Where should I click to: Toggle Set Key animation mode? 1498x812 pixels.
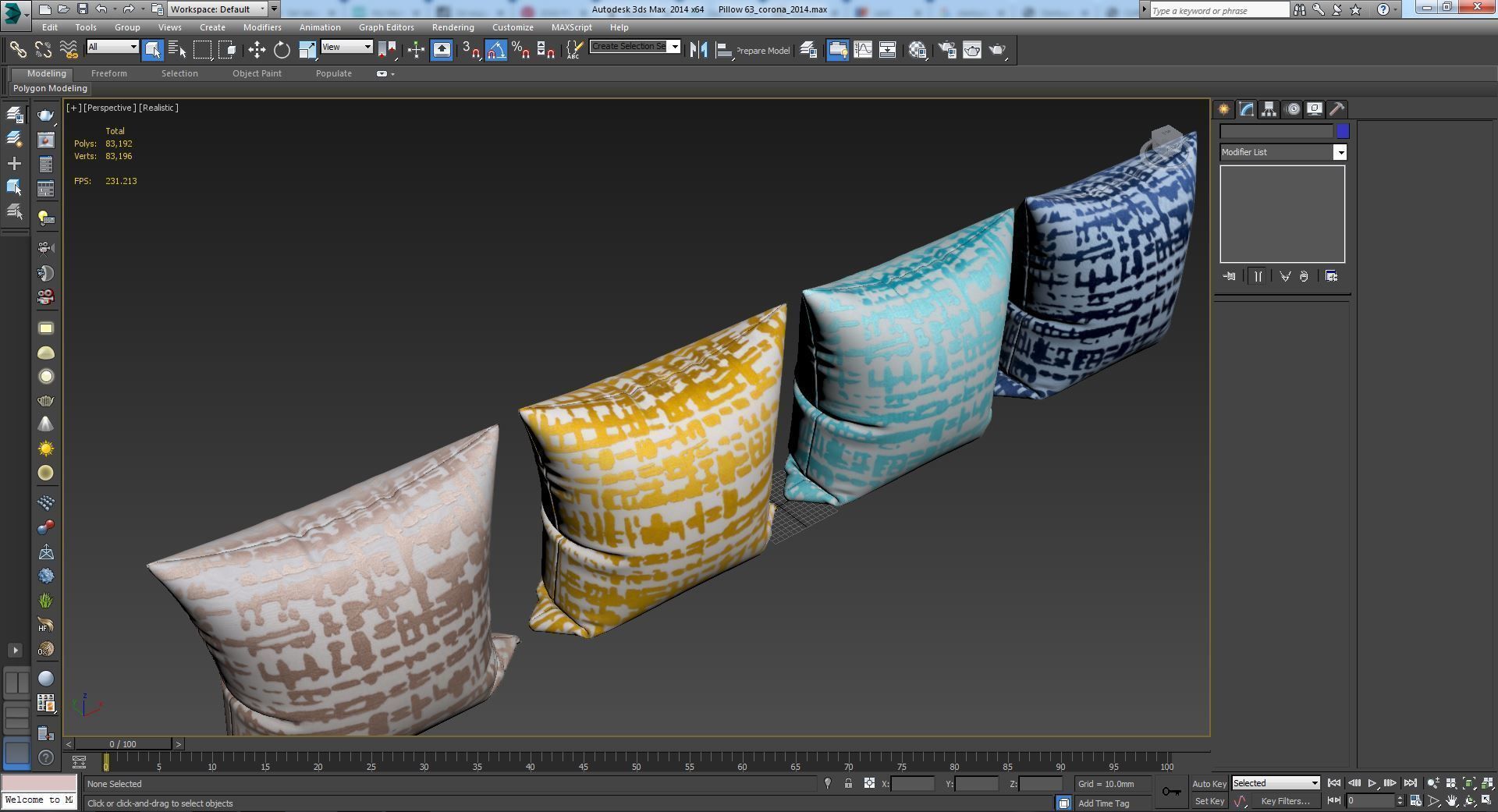click(1209, 801)
